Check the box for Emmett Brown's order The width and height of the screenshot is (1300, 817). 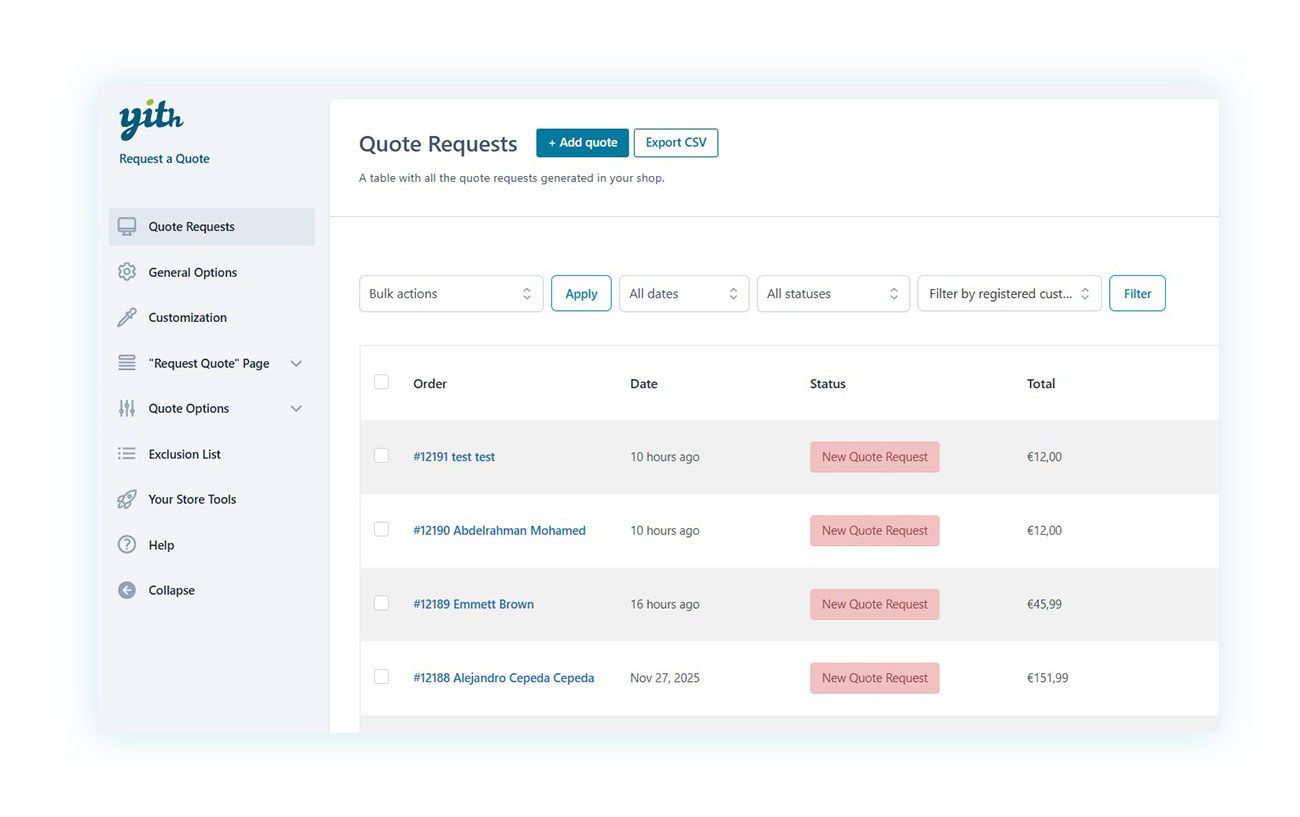[381, 603]
